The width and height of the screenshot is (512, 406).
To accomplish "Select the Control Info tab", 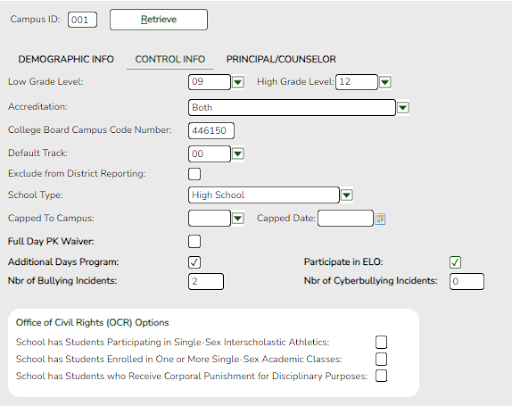I will 170,59.
